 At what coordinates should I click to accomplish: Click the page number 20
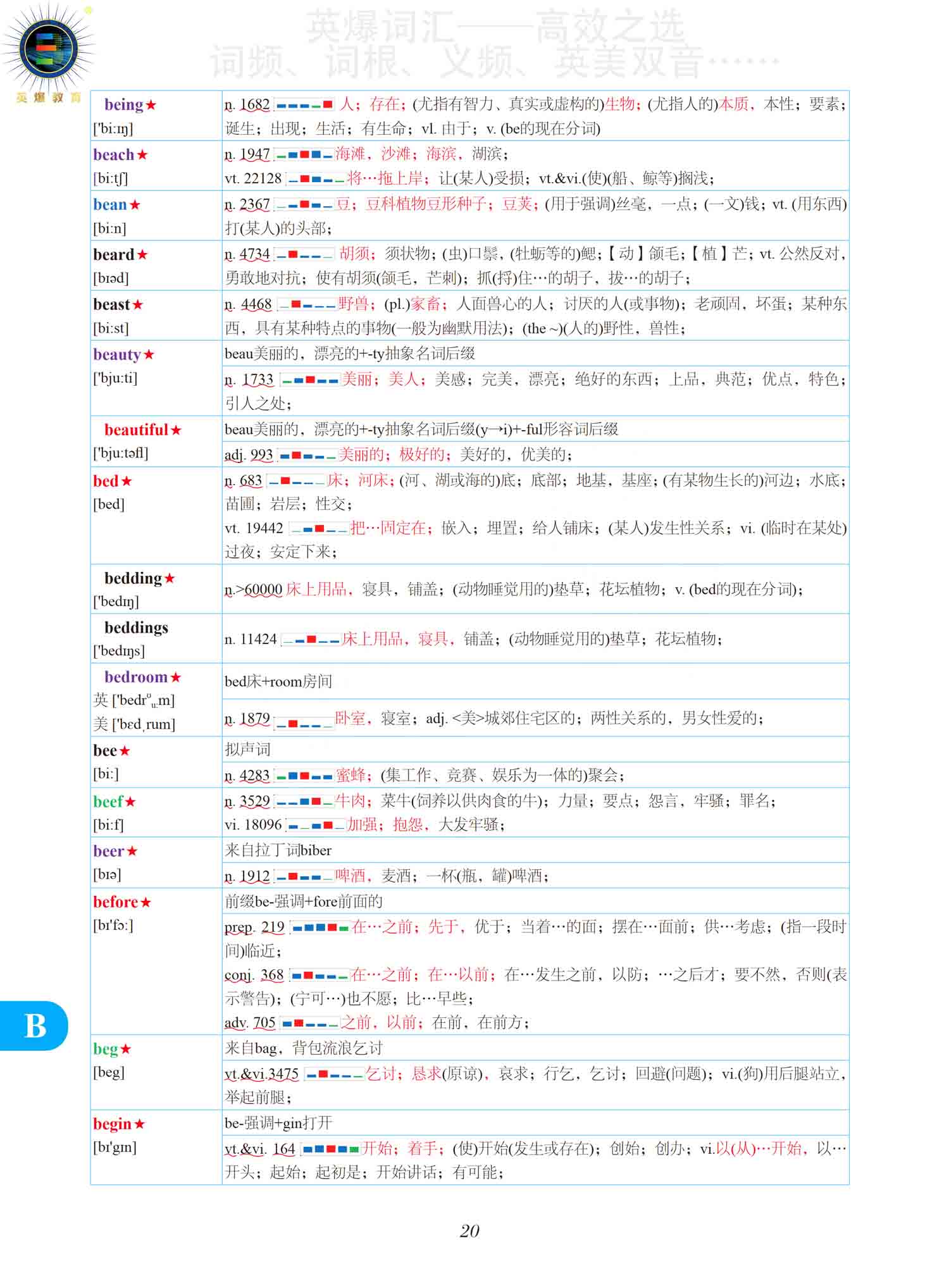coord(469,1230)
